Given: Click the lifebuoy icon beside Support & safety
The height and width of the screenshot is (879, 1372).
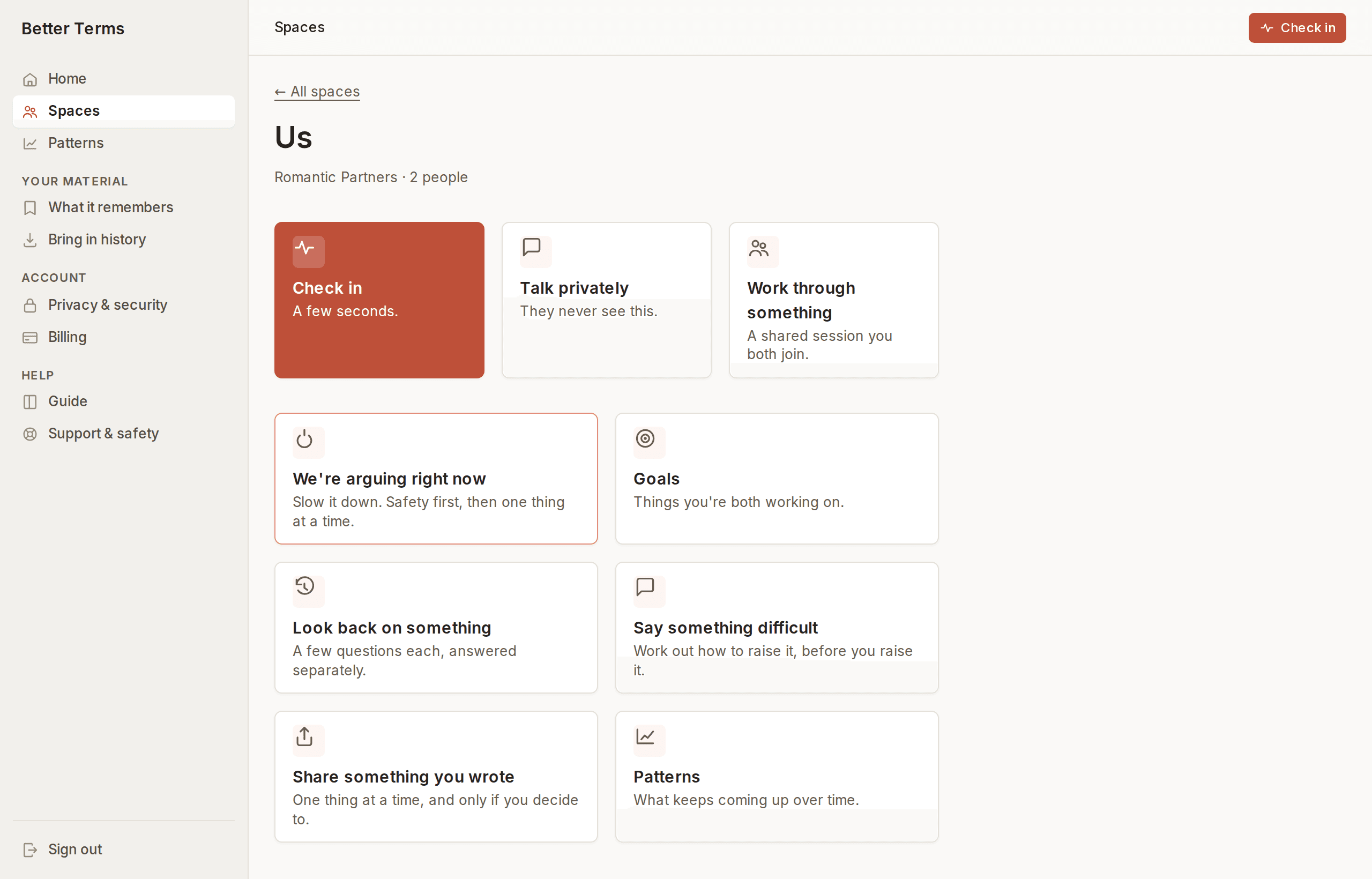Looking at the screenshot, I should coord(29,434).
